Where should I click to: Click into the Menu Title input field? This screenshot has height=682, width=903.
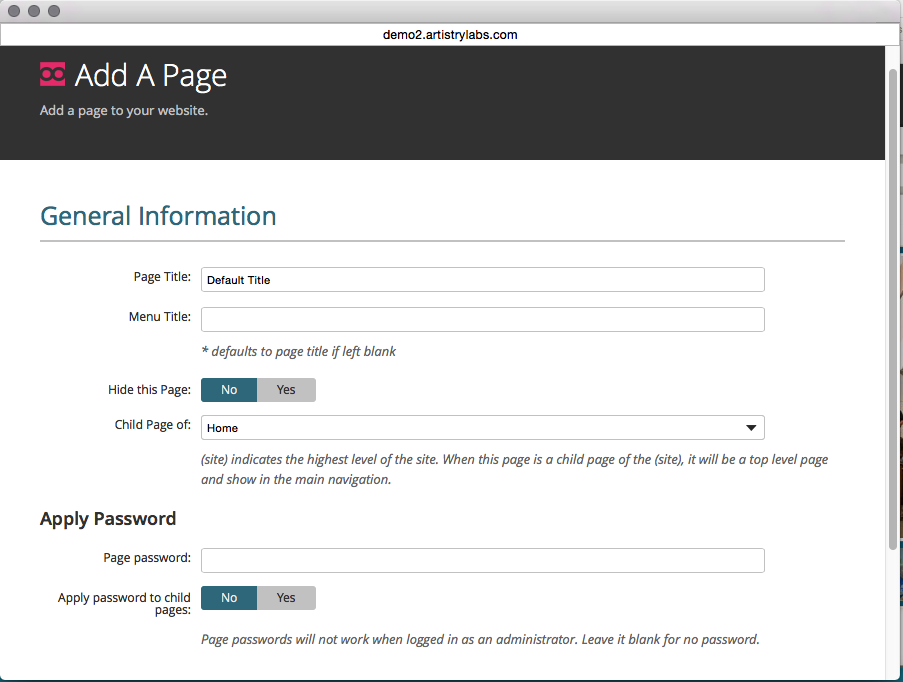point(482,320)
